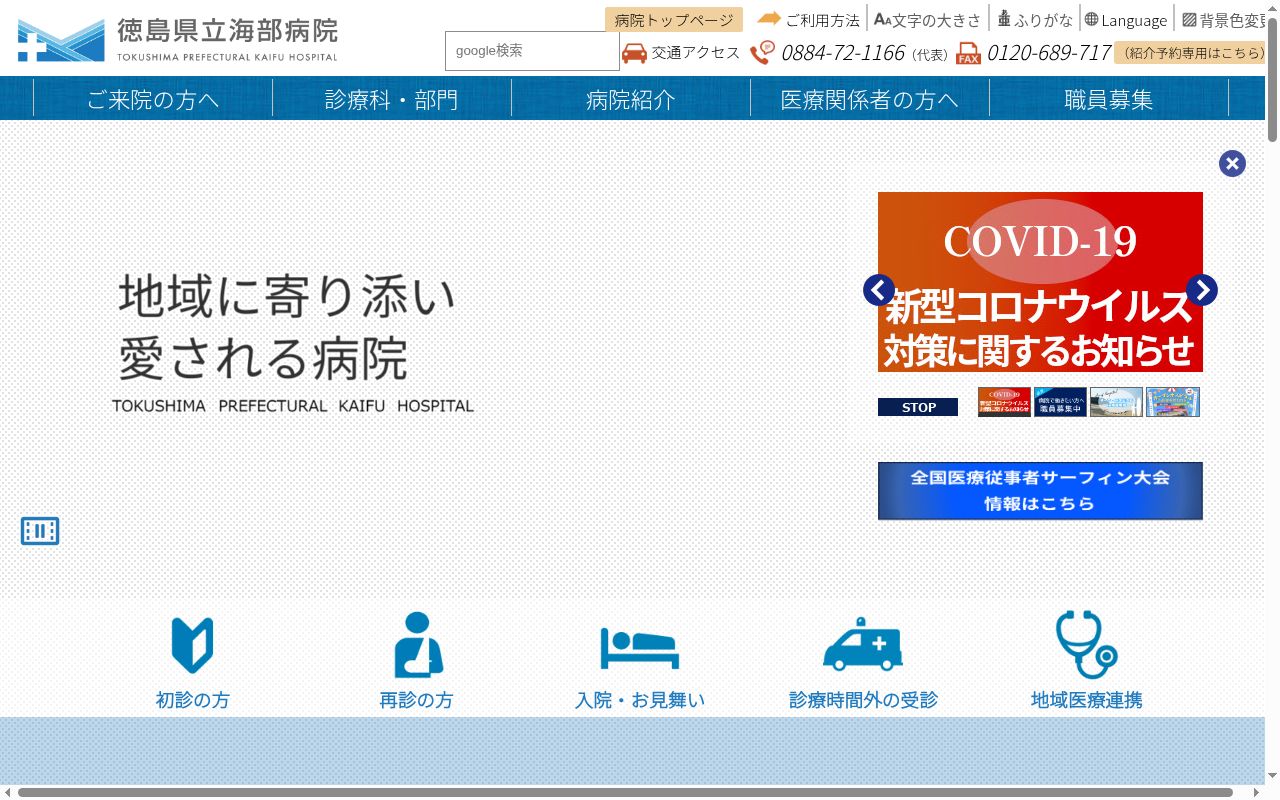Image resolution: width=1280 pixels, height=800 pixels.
Task: Click the 初診の方 beginner mark icon
Action: pos(193,646)
